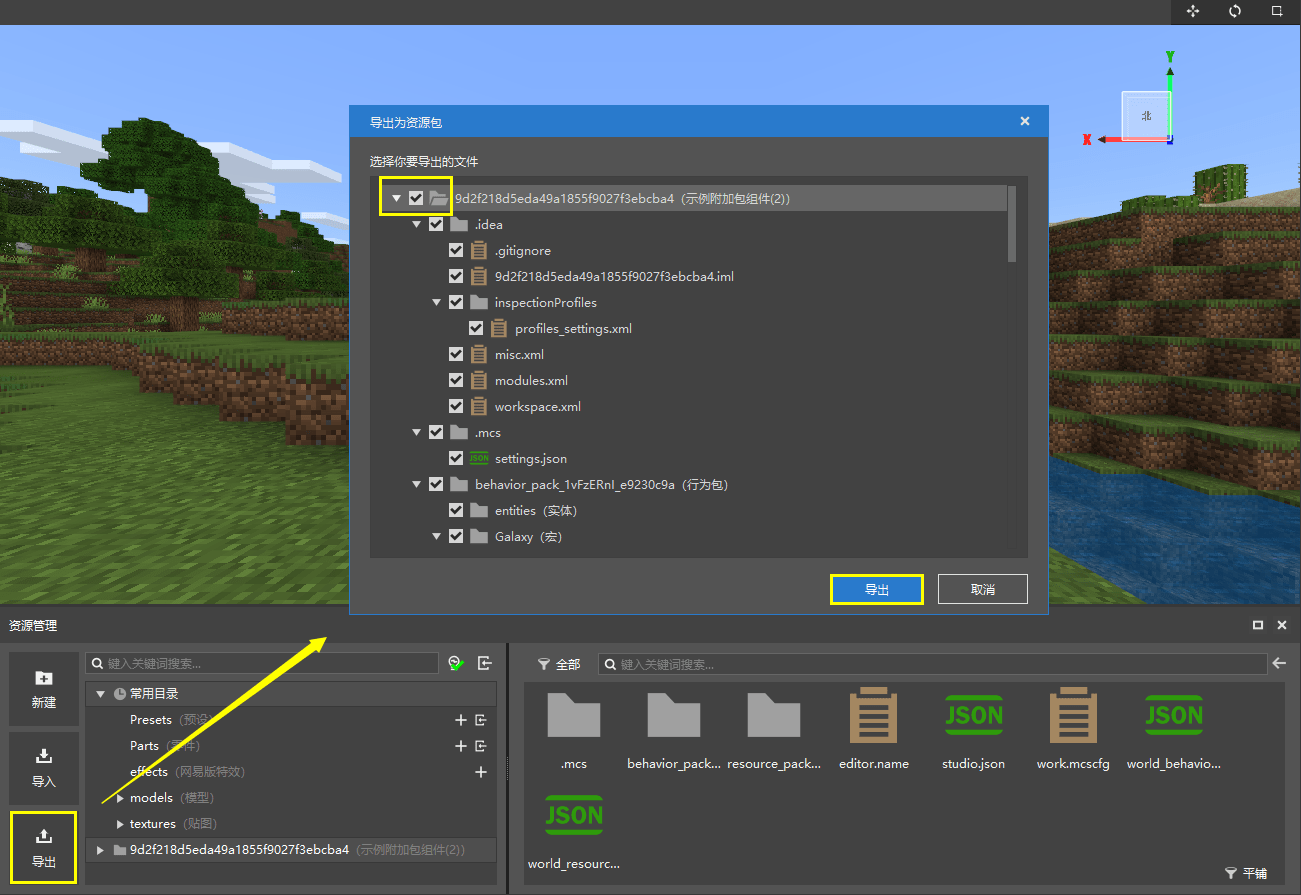Click the 导出 button in dialog

click(877, 590)
